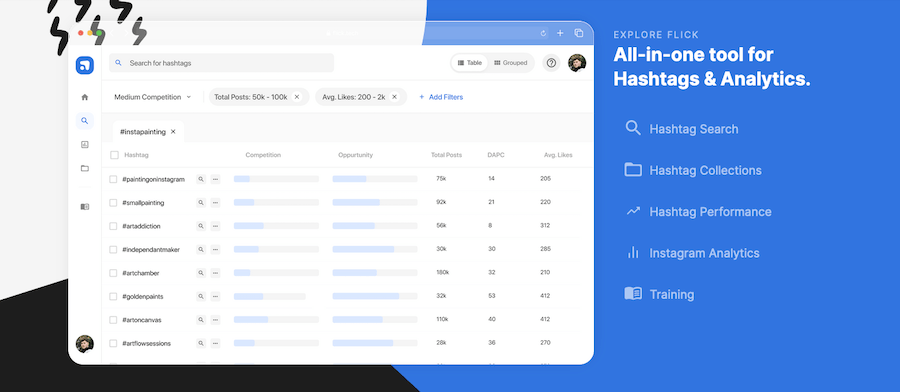
Task: Check the #artoncanvas row checkbox
Action: 113,320
